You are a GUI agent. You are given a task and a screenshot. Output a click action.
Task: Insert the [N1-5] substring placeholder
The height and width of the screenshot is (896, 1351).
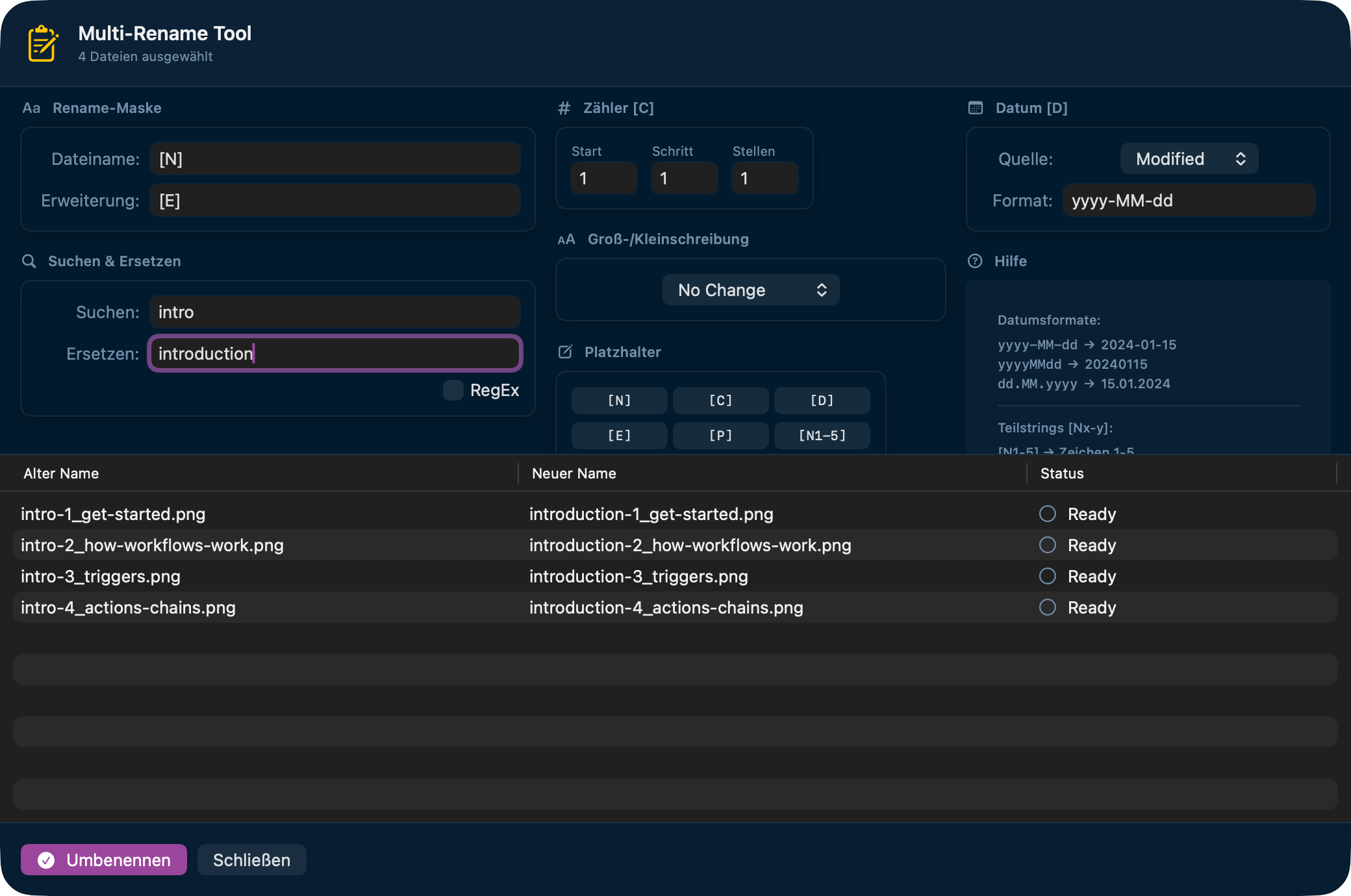822,436
